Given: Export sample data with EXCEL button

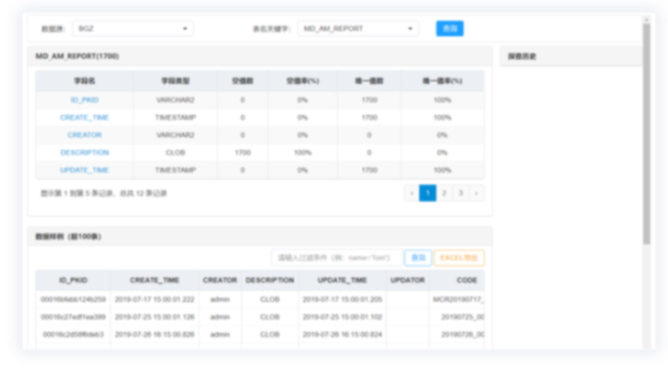Looking at the screenshot, I should click(x=459, y=258).
